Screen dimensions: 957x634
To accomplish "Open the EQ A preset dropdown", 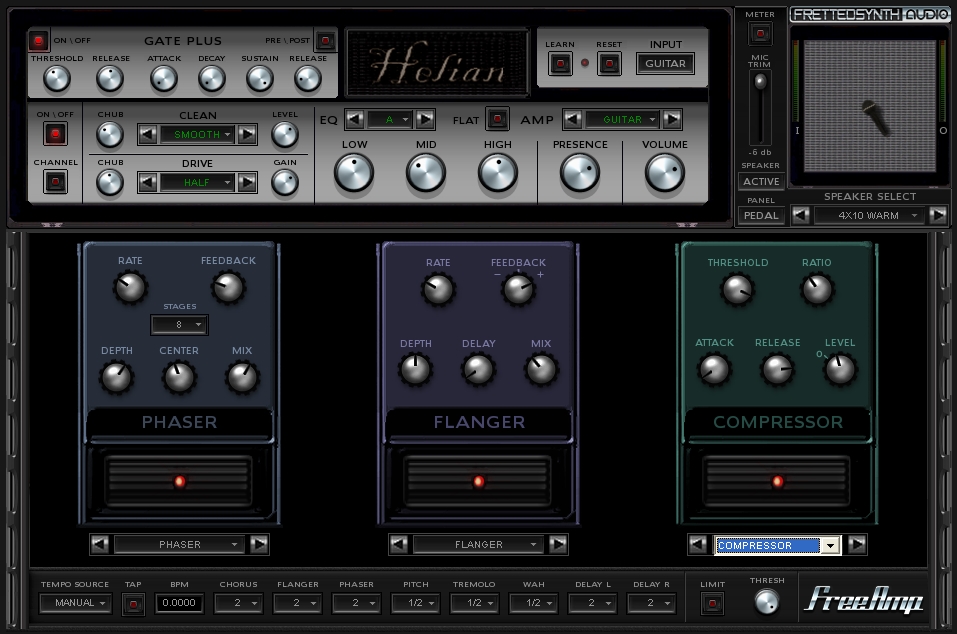I will click(x=390, y=119).
